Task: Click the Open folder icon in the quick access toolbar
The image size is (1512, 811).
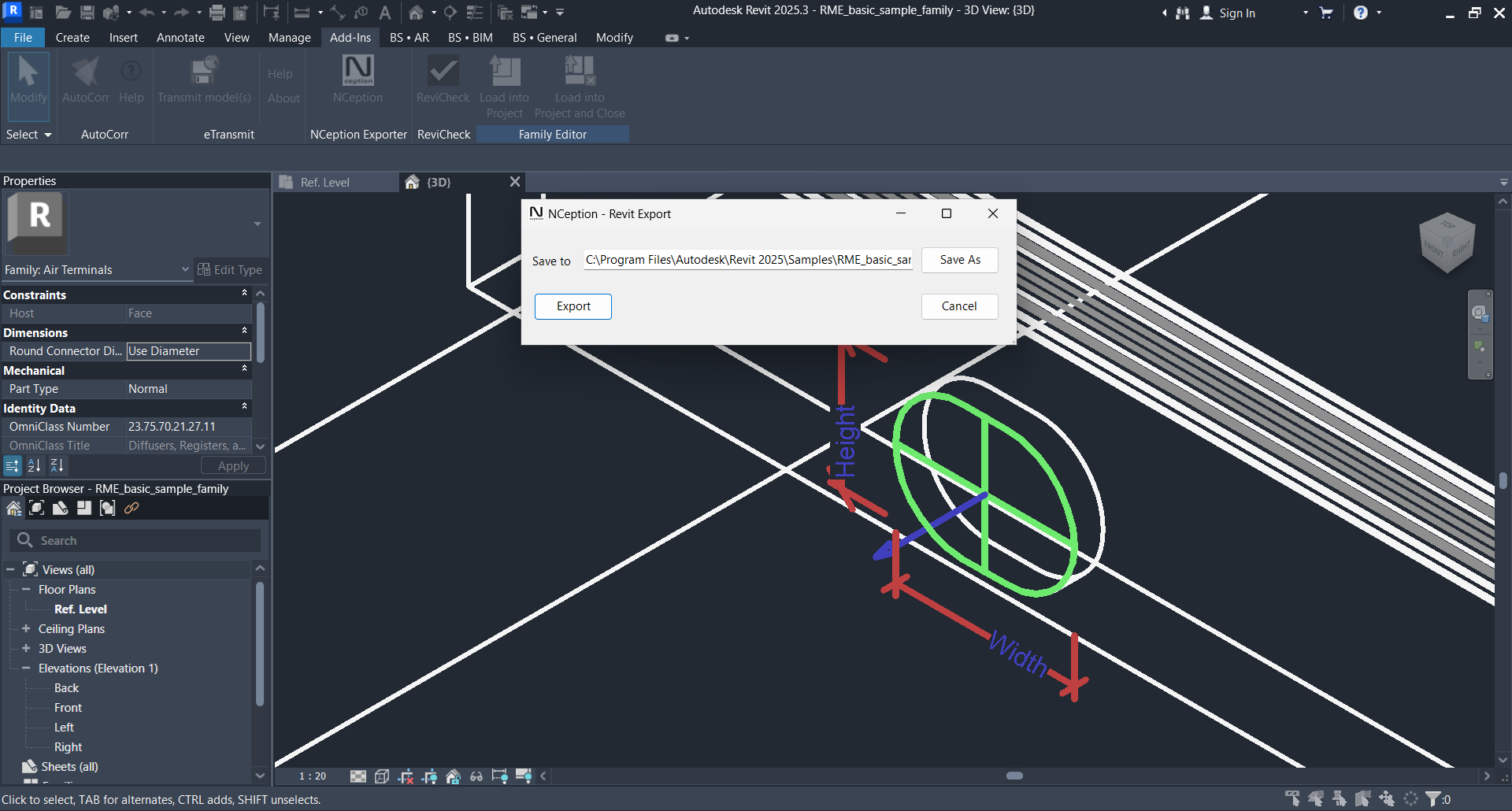Action: pos(63,13)
